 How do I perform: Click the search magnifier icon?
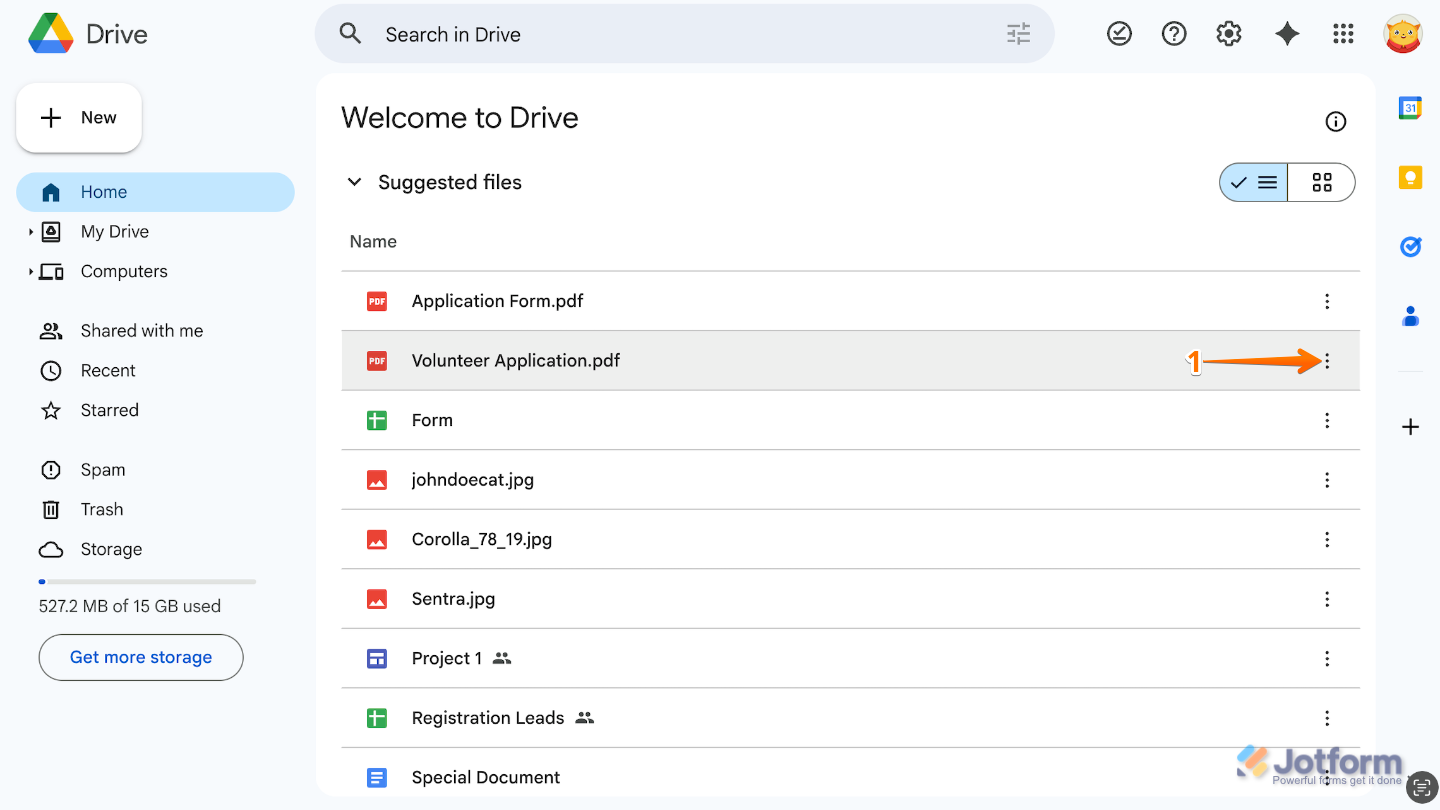pyautogui.click(x=350, y=33)
